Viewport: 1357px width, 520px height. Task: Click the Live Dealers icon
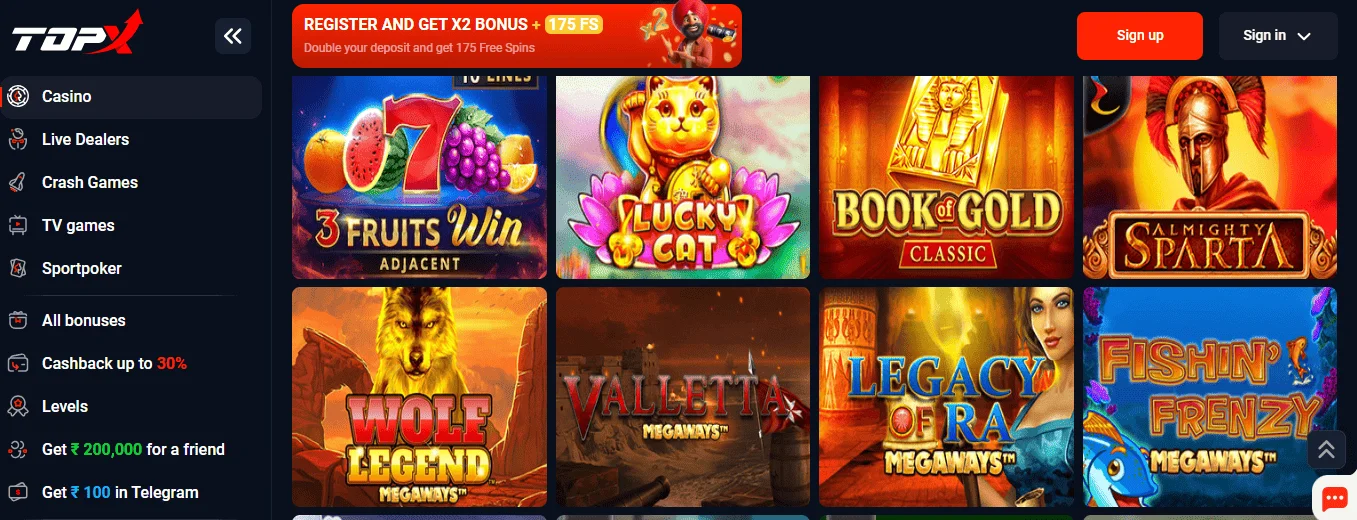17,140
